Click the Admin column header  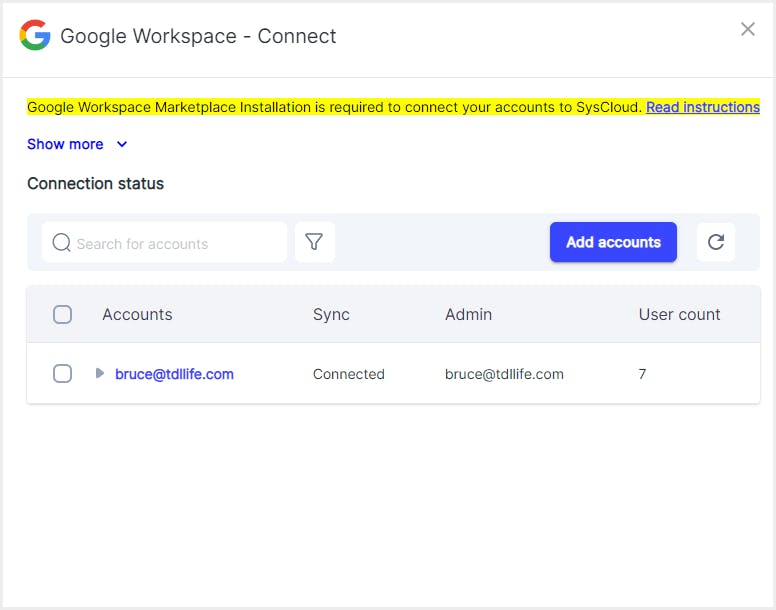[468, 315]
